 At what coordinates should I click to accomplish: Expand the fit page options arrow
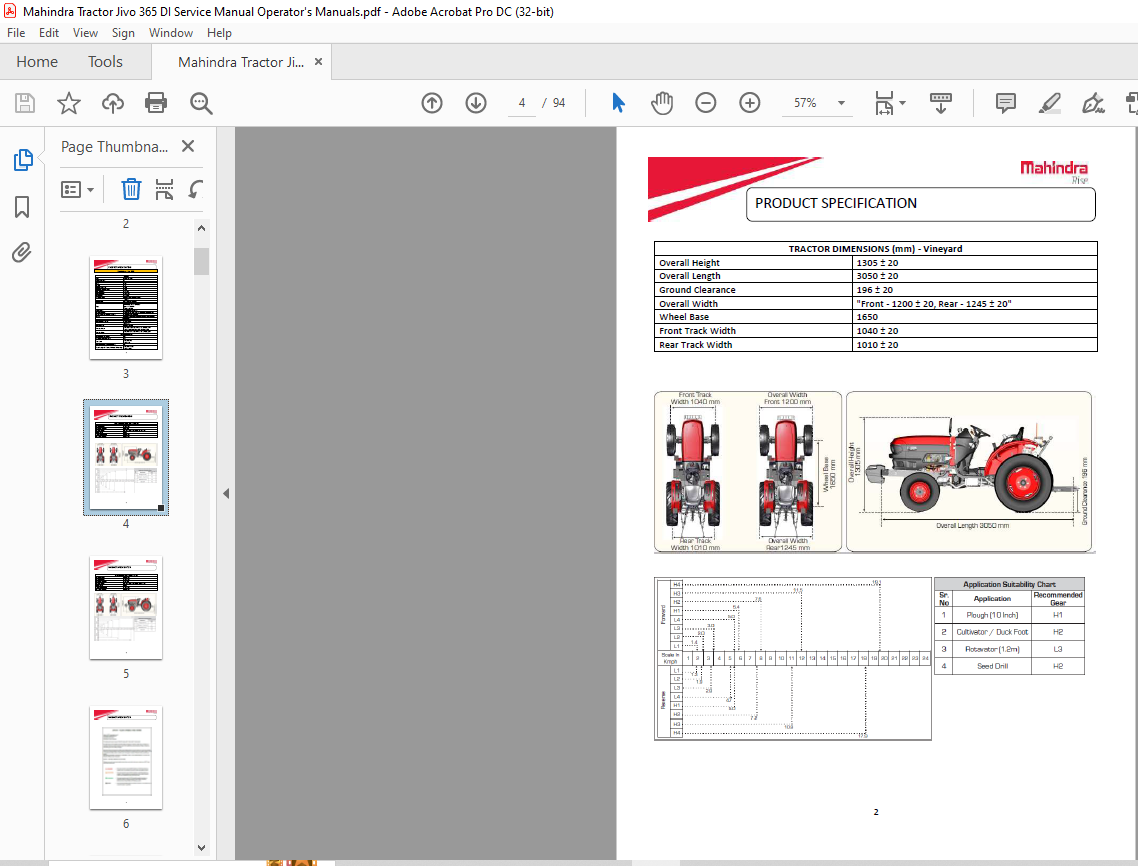point(903,103)
